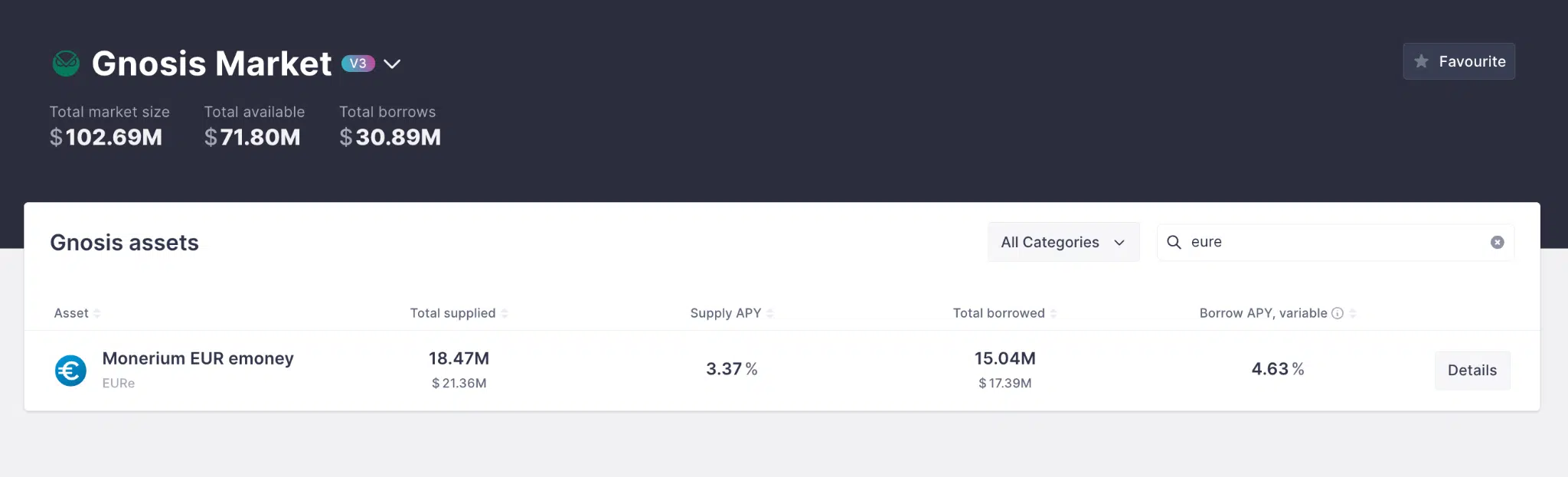Click the Total supplied sort arrows icon
Image resolution: width=1568 pixels, height=477 pixels.
click(x=505, y=313)
